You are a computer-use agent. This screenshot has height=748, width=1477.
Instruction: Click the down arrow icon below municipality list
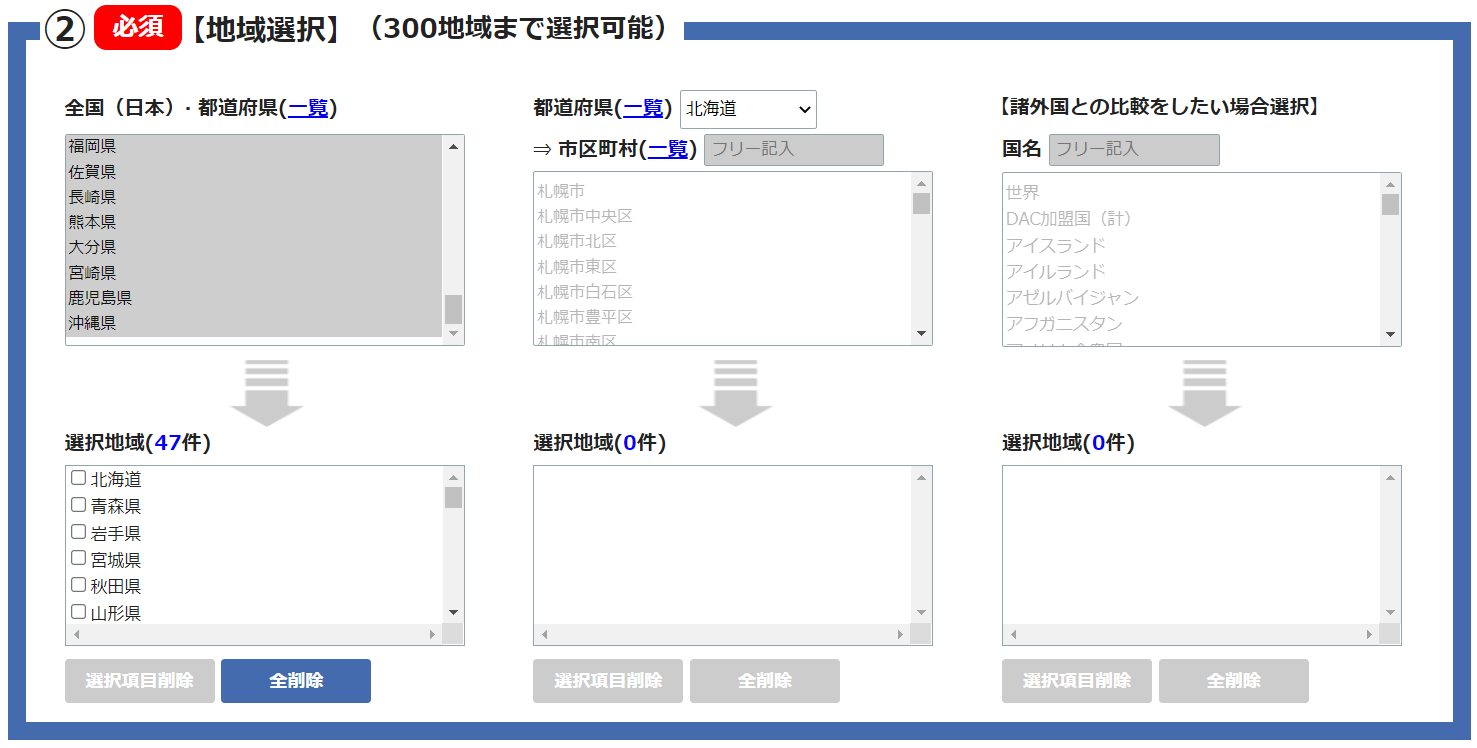pyautogui.click(x=735, y=392)
